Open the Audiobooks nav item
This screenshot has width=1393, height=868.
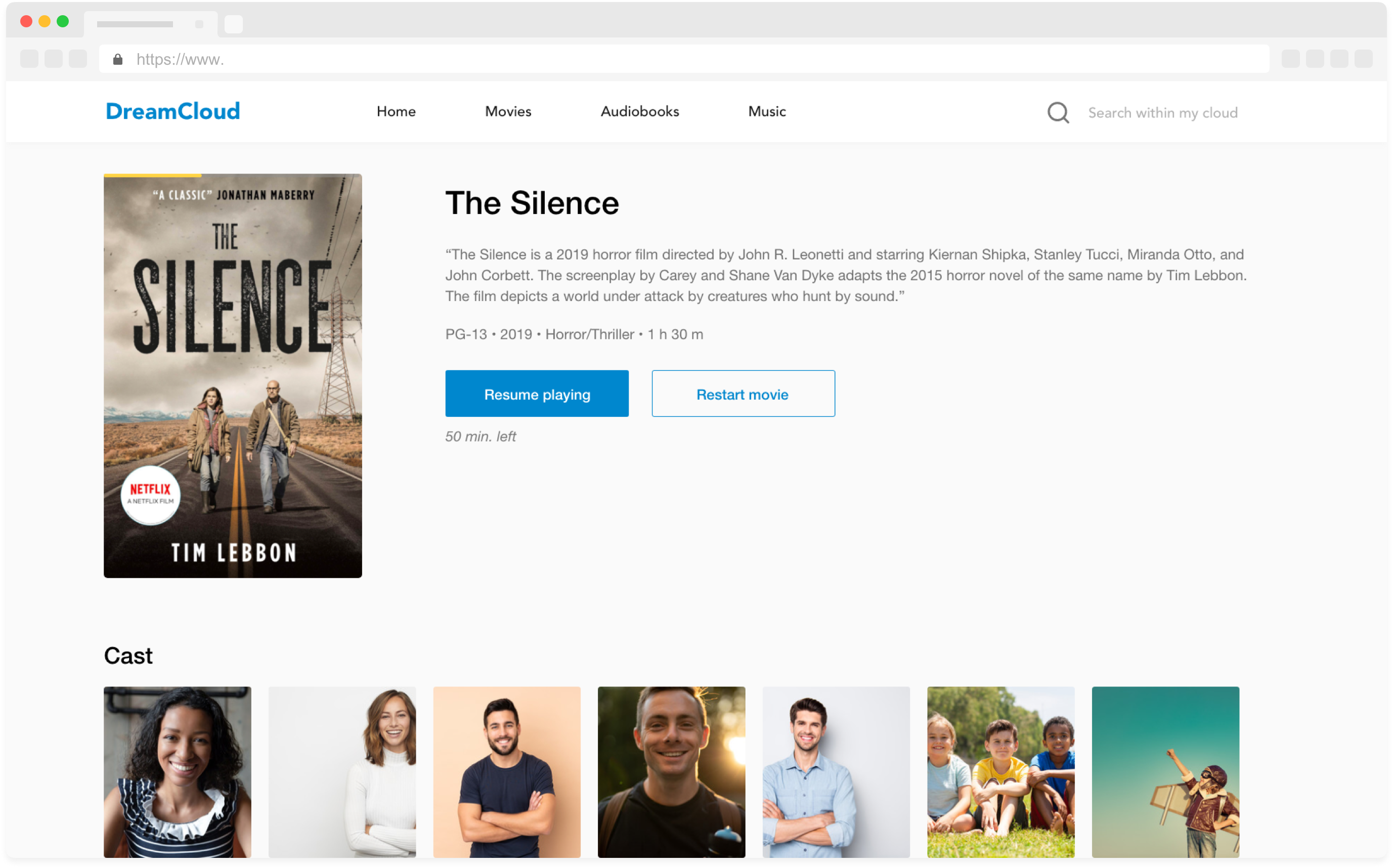tap(639, 111)
